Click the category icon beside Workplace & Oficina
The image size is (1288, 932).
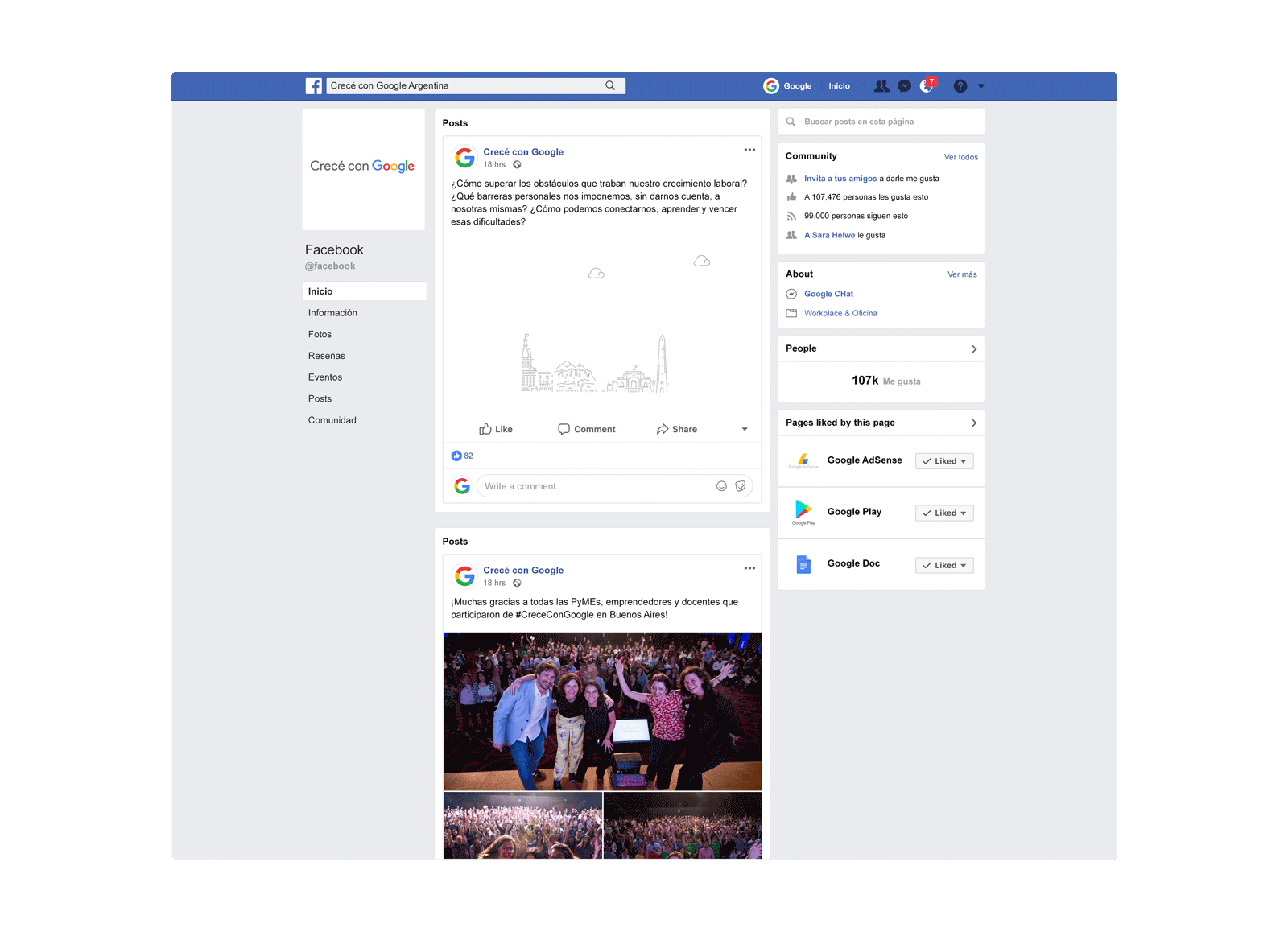click(x=791, y=313)
